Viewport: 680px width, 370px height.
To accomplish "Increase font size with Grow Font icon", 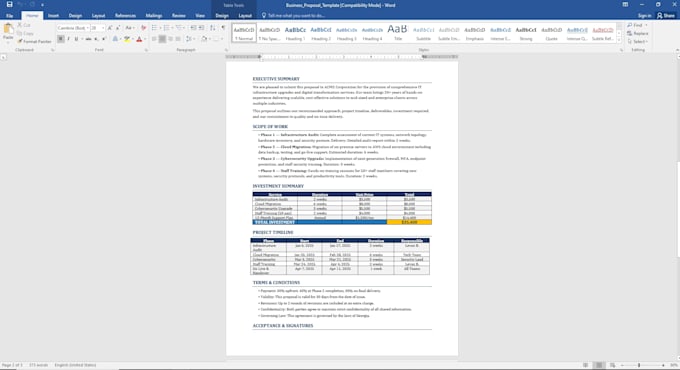I will (110, 28).
